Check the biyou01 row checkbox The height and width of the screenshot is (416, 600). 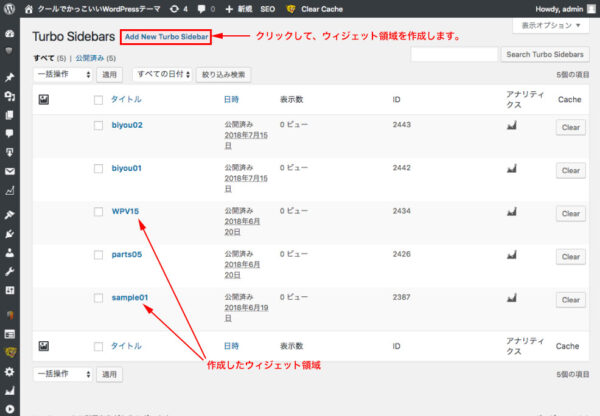click(x=98, y=169)
